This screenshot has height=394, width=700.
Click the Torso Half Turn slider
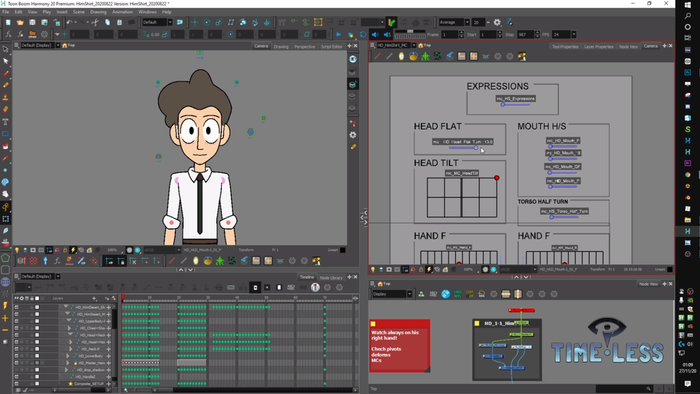pos(564,217)
